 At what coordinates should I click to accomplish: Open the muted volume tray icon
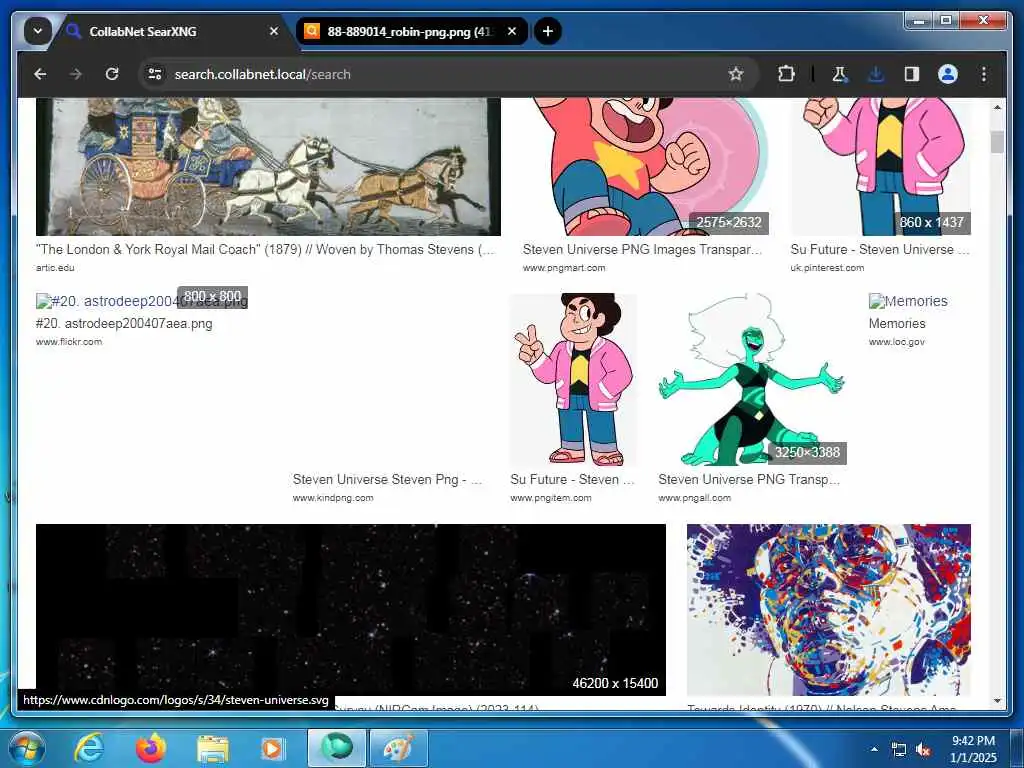(923, 750)
